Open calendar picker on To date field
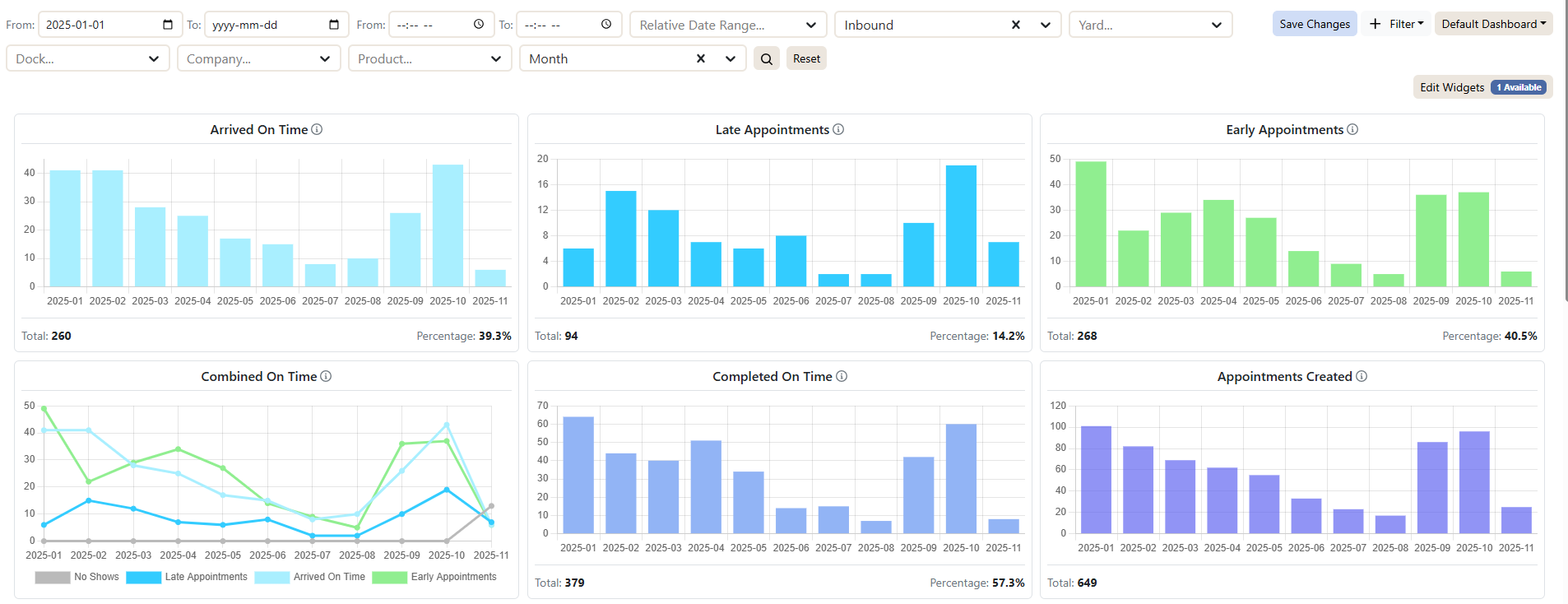1568x604 pixels. pyautogui.click(x=334, y=25)
